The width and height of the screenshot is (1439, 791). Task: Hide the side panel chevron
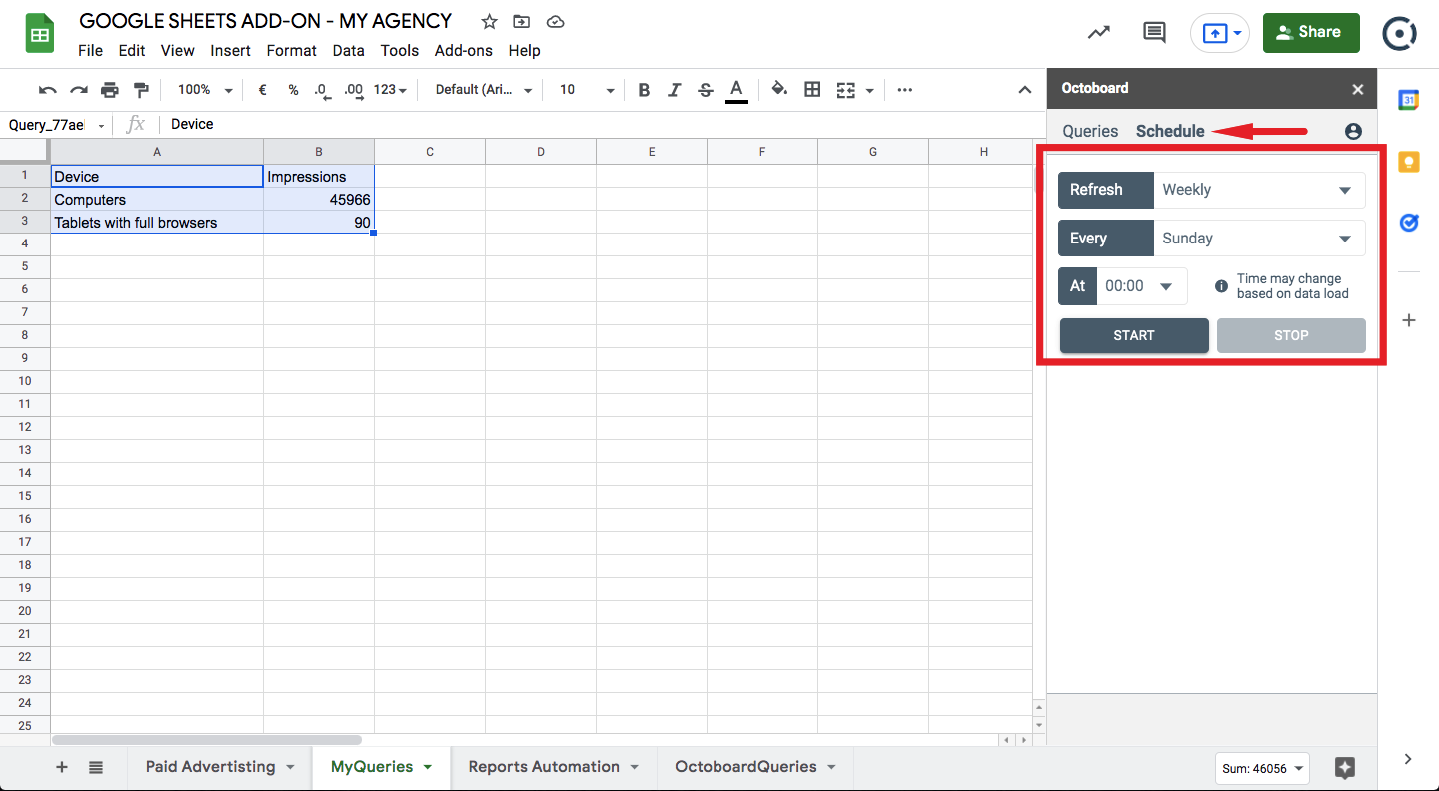coord(1408,759)
